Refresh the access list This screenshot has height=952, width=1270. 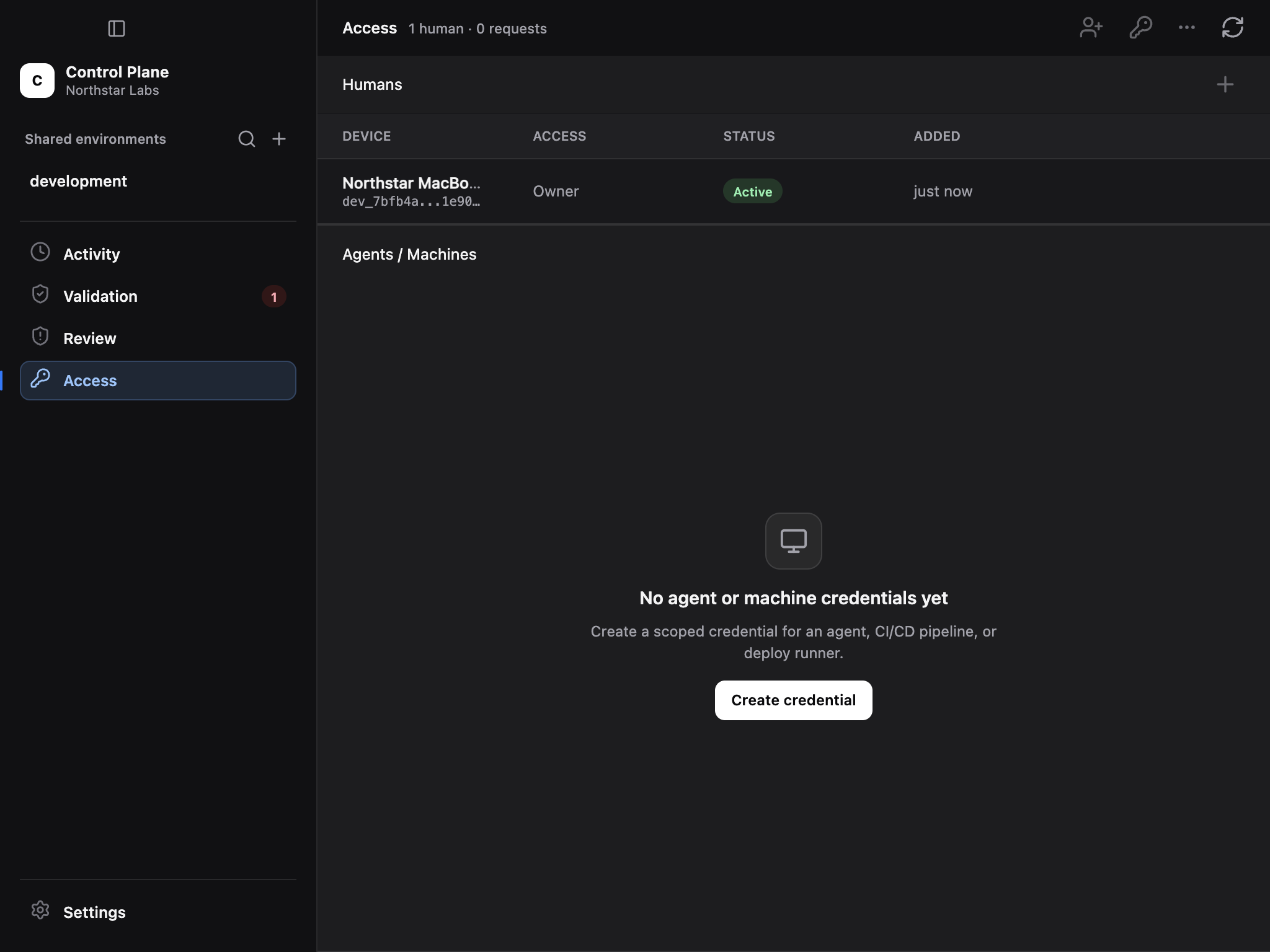(1233, 28)
